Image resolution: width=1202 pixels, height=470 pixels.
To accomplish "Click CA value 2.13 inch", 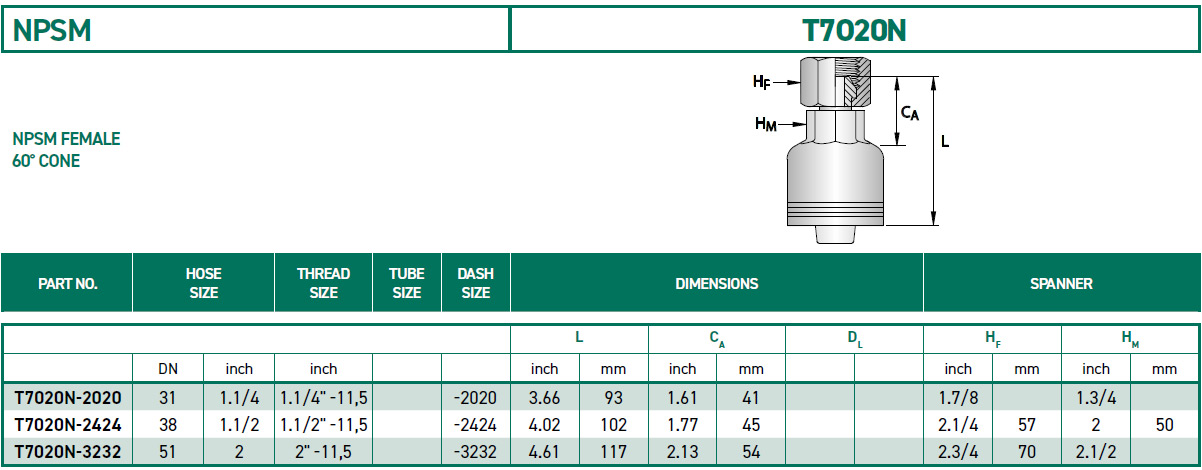I will 683,452.
